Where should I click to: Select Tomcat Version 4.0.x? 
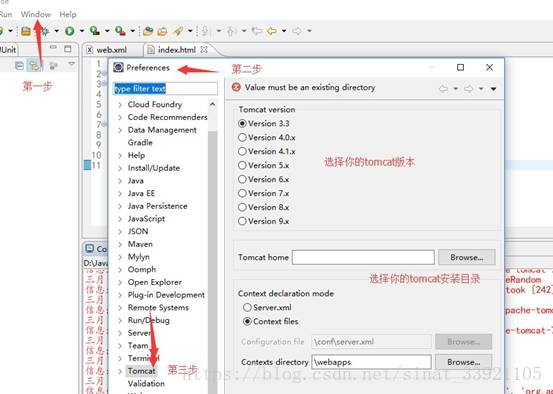coord(267,138)
